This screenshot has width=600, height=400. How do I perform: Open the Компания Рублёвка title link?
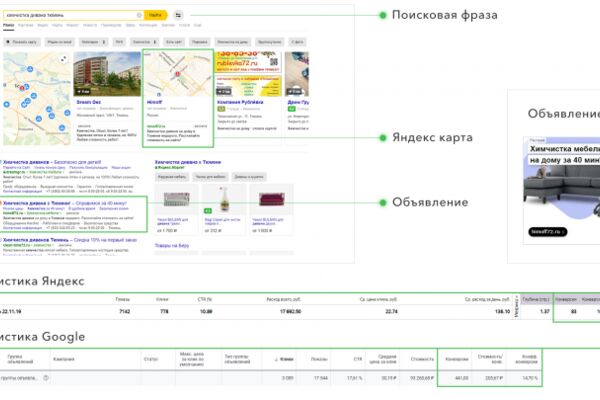[240, 102]
